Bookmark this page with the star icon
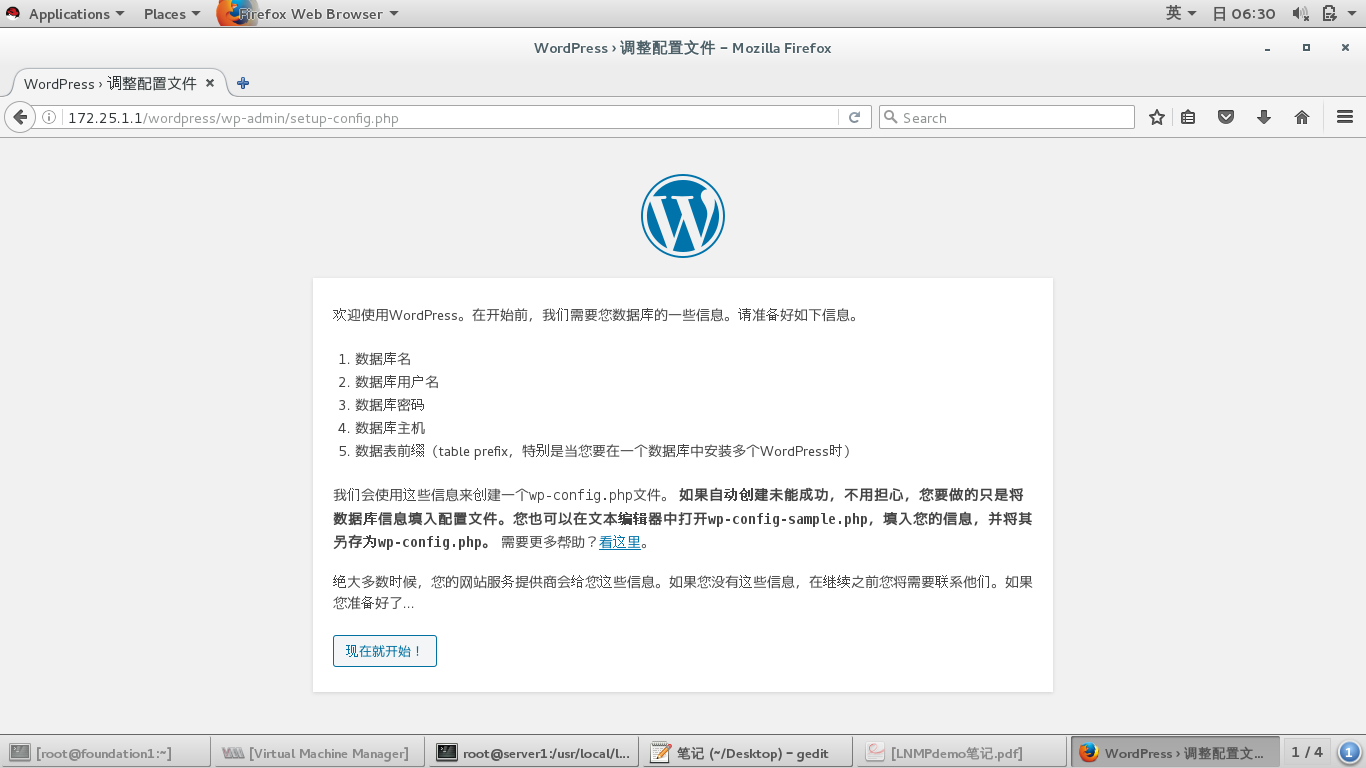1366x768 pixels. 1157,117
